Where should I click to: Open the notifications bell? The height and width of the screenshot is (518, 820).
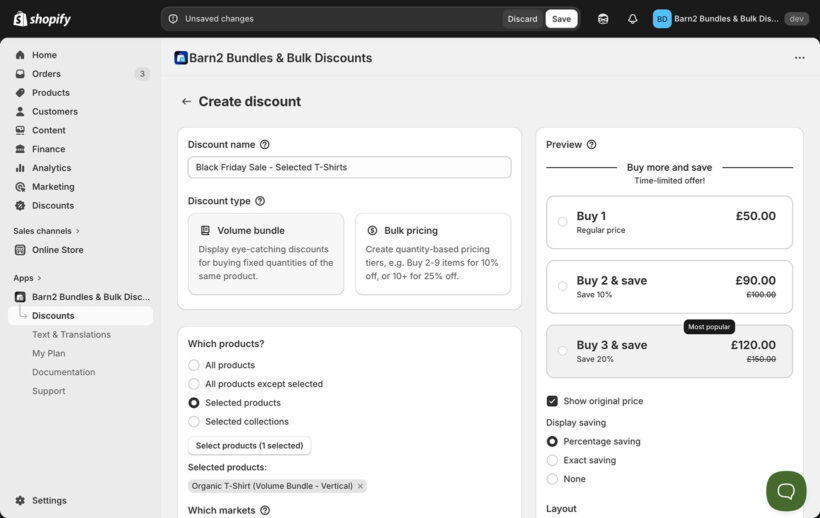tap(632, 19)
